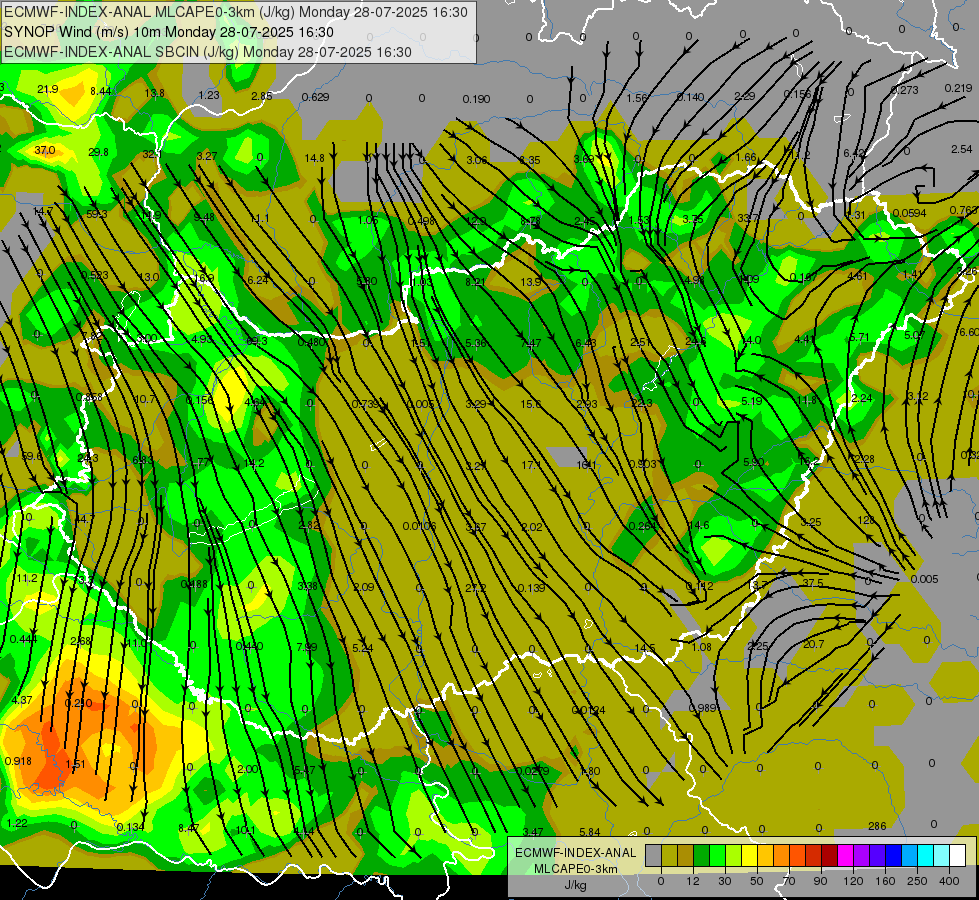Click the map value '0.629'

(x=315, y=97)
